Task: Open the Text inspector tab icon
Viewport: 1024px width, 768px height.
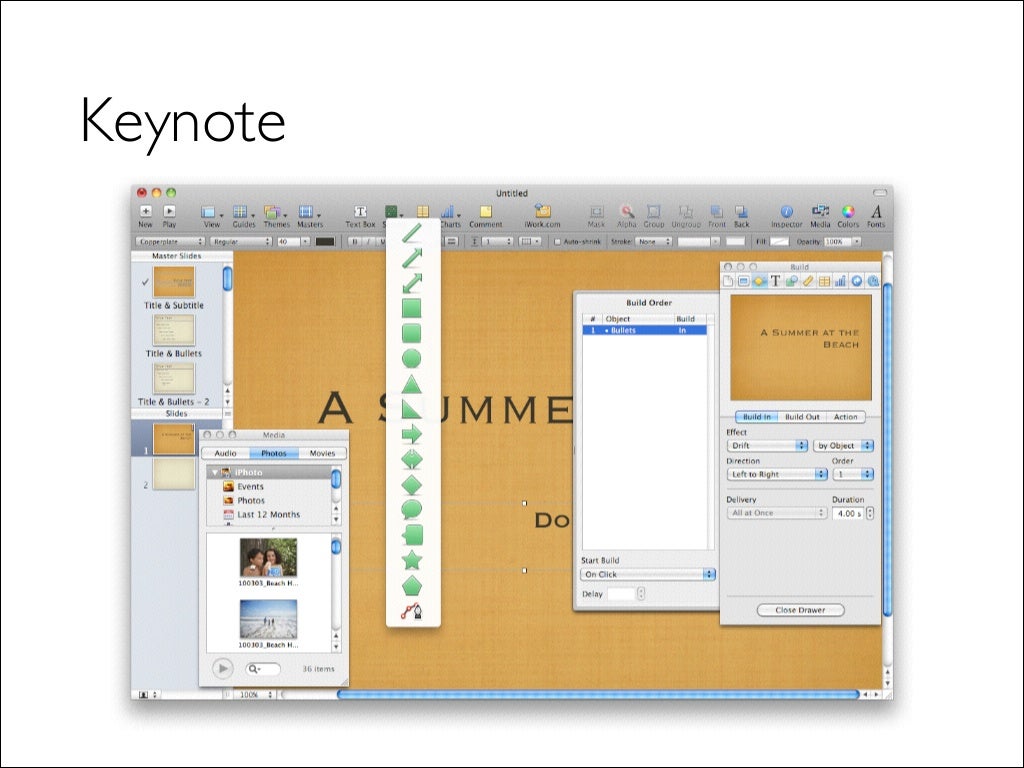Action: pos(775,281)
